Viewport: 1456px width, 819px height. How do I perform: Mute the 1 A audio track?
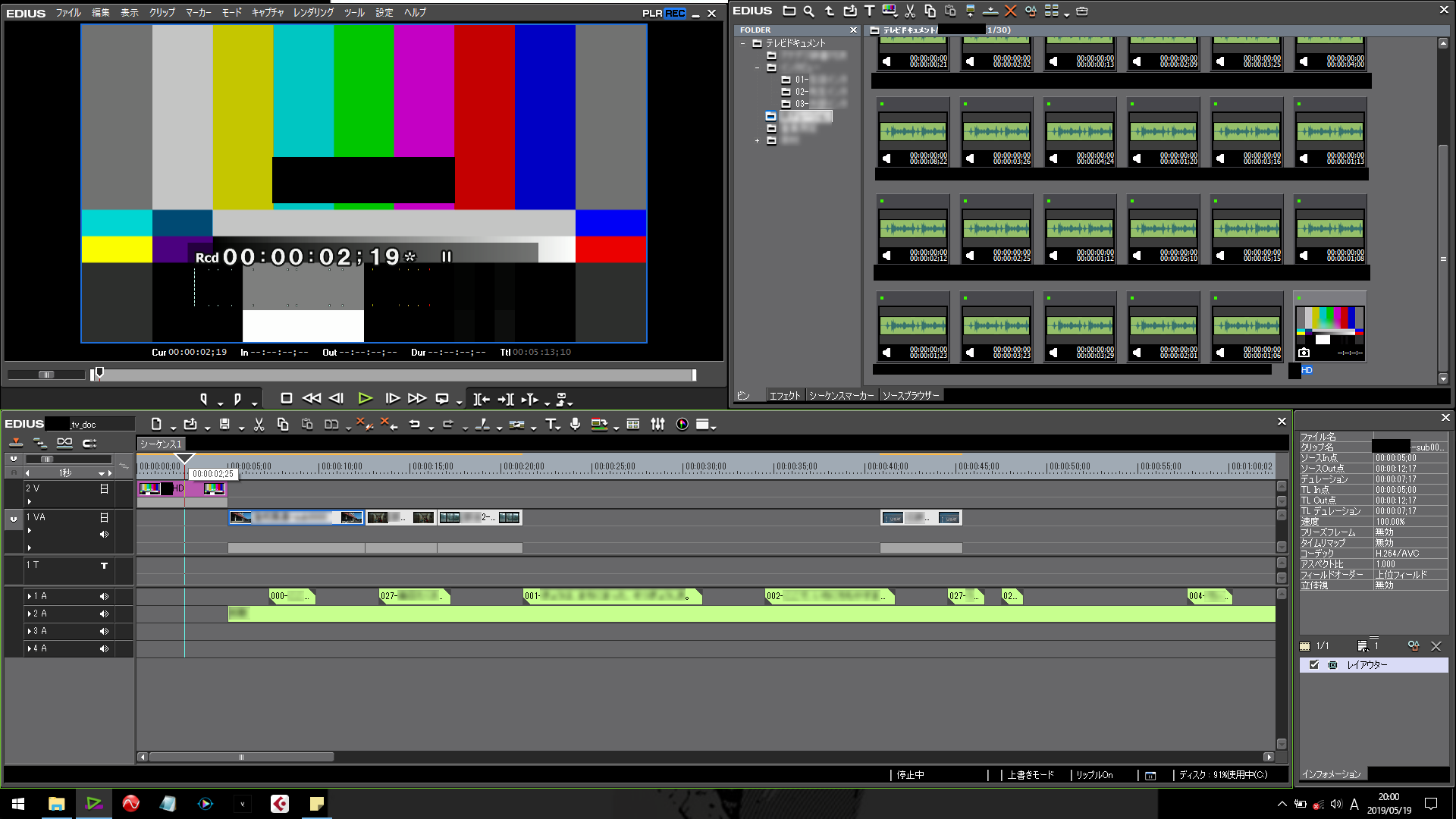[104, 597]
